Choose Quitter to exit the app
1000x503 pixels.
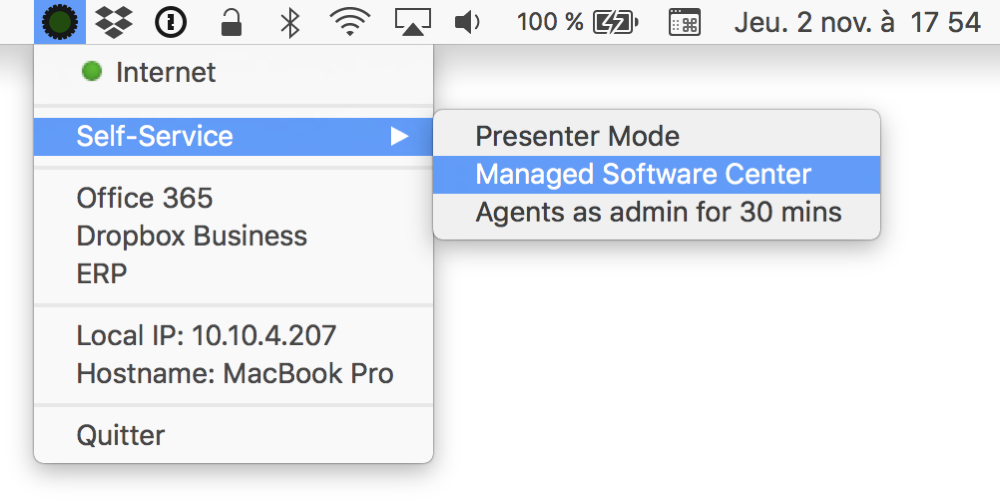click(120, 435)
